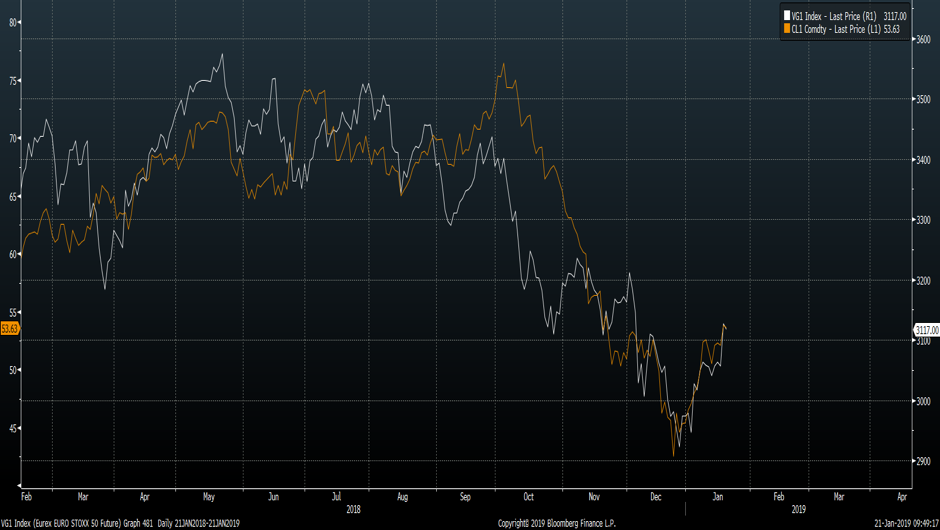The image size is (940, 530).
Task: Click the 3117.00 value in the legend
Action: (895, 16)
